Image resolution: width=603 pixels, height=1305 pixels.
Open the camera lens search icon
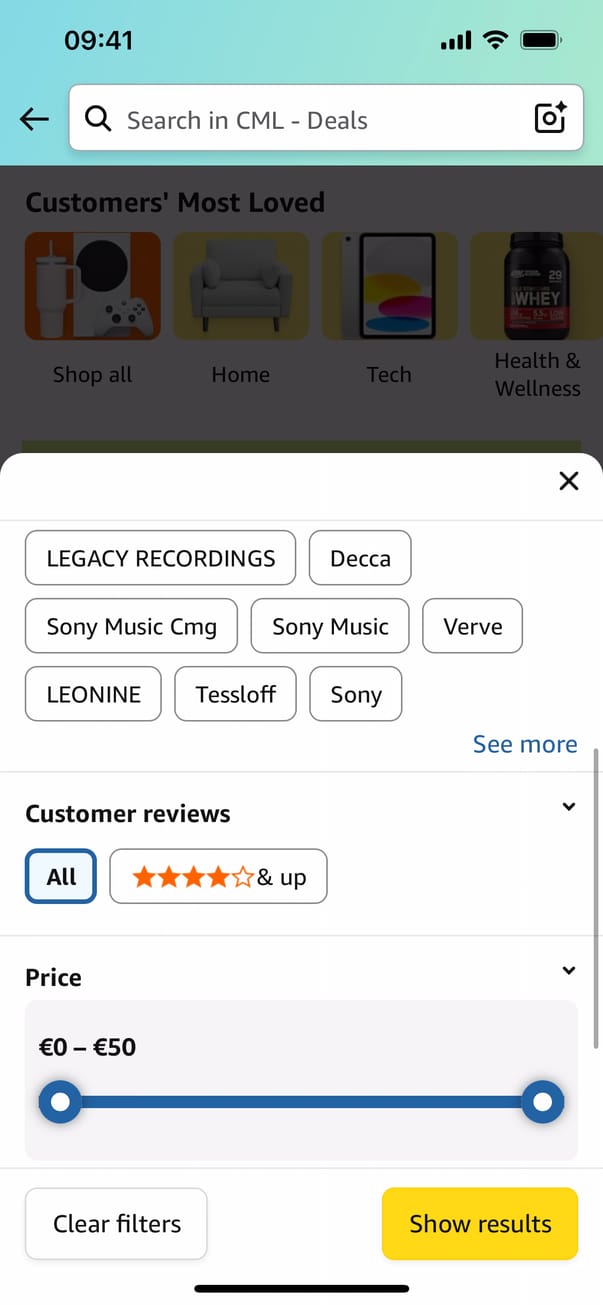(550, 118)
